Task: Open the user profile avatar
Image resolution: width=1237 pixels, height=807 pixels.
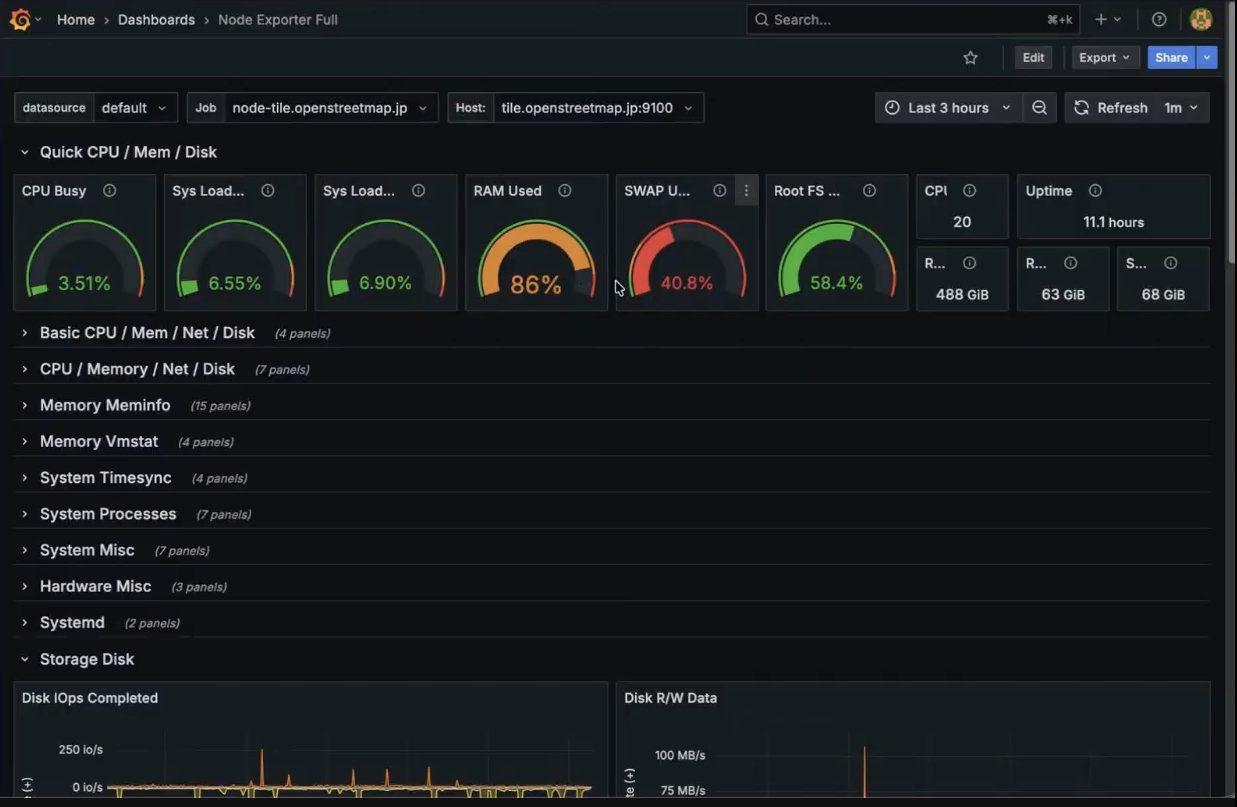Action: 1201,19
